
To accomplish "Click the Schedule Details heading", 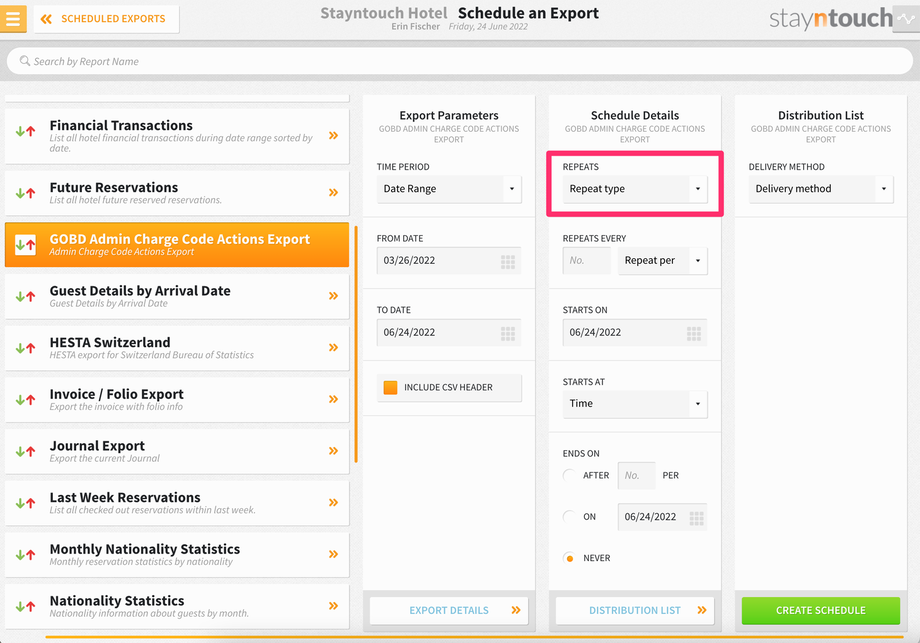I will (x=635, y=115).
